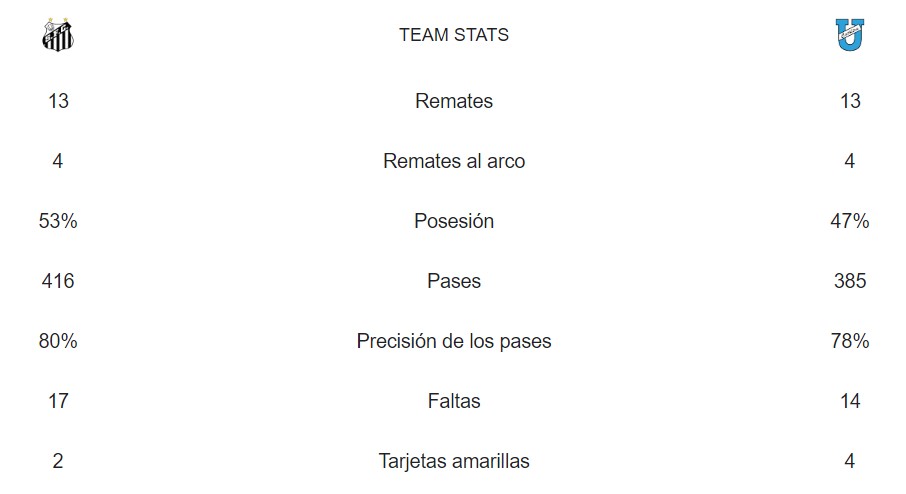
Task: Select the 17 fouls value
Action: 58,401
